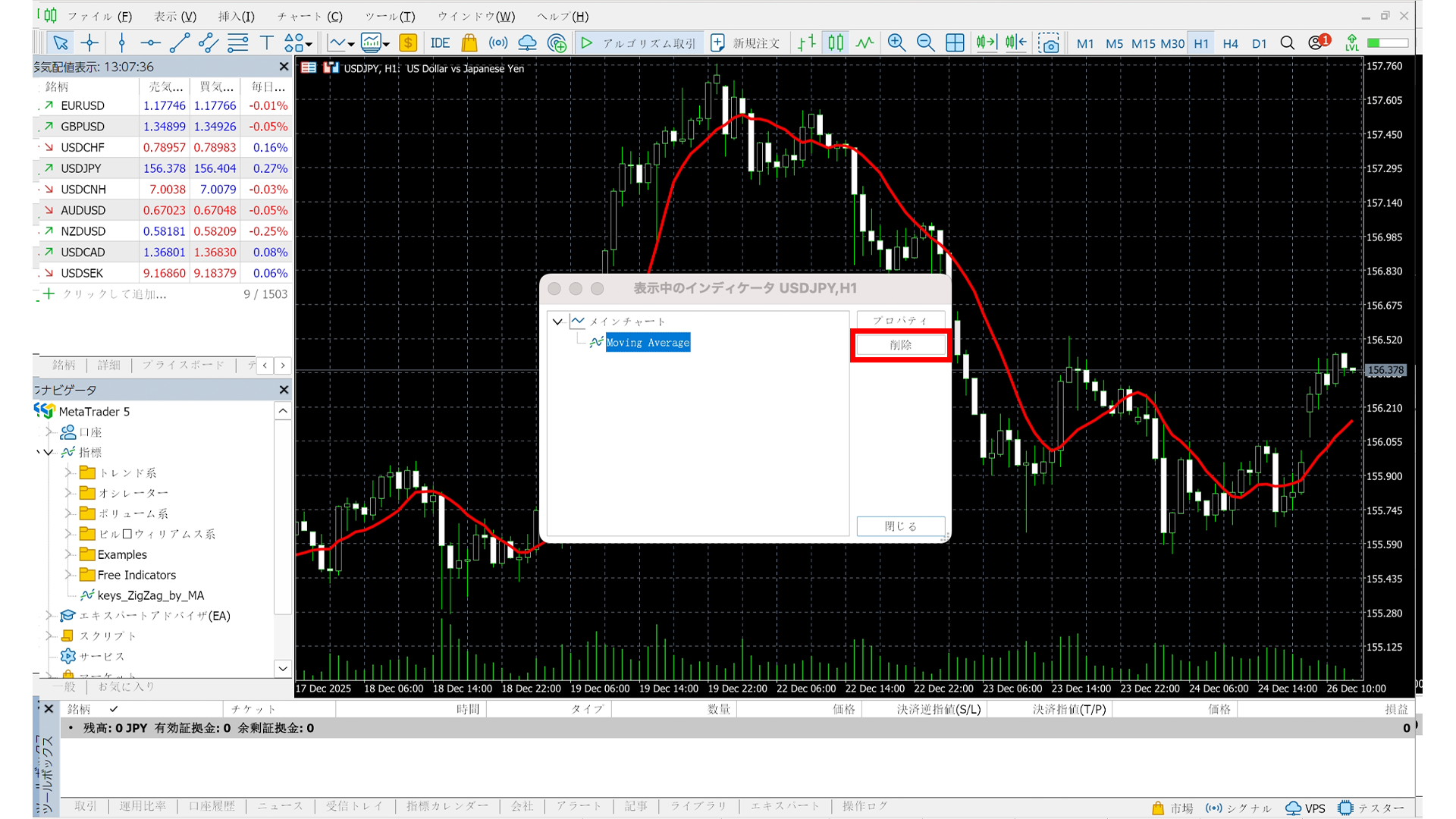Toggle the algorithmic trading button

point(639,43)
